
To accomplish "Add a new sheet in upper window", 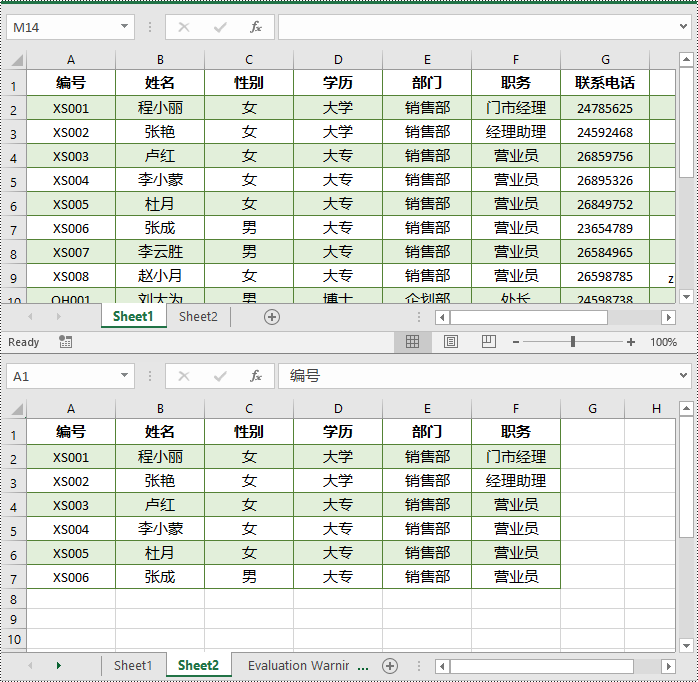I will [272, 317].
